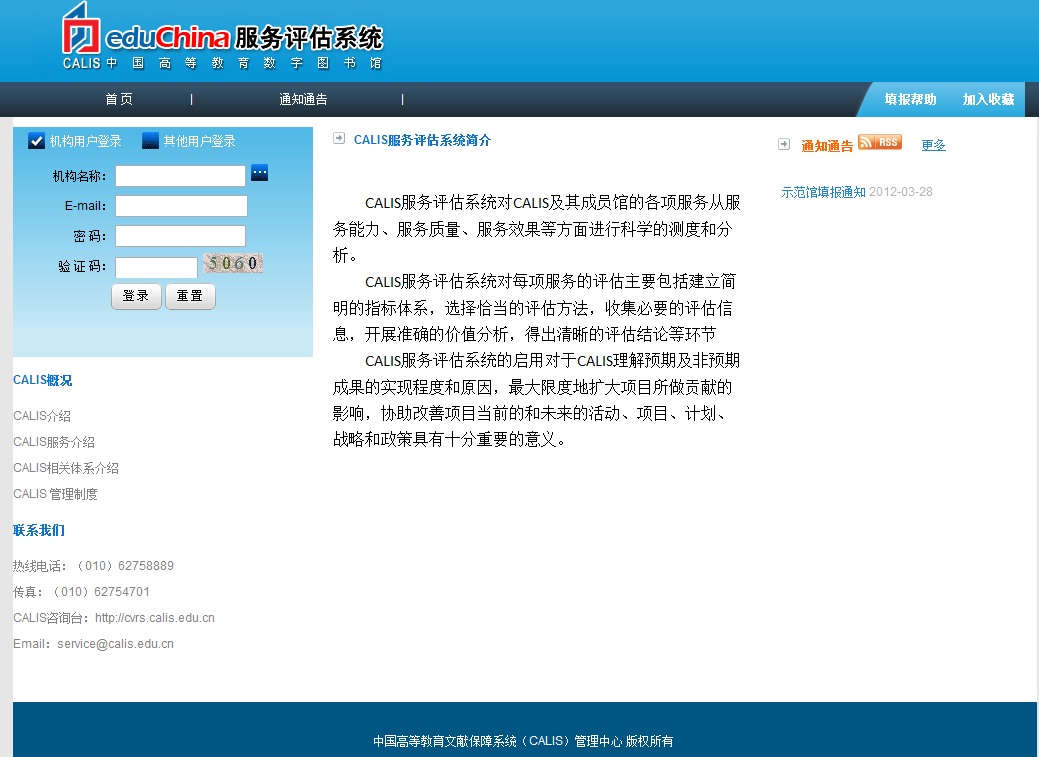Click the RSS feed icon
The image size is (1039, 757).
pyautogui.click(x=880, y=142)
